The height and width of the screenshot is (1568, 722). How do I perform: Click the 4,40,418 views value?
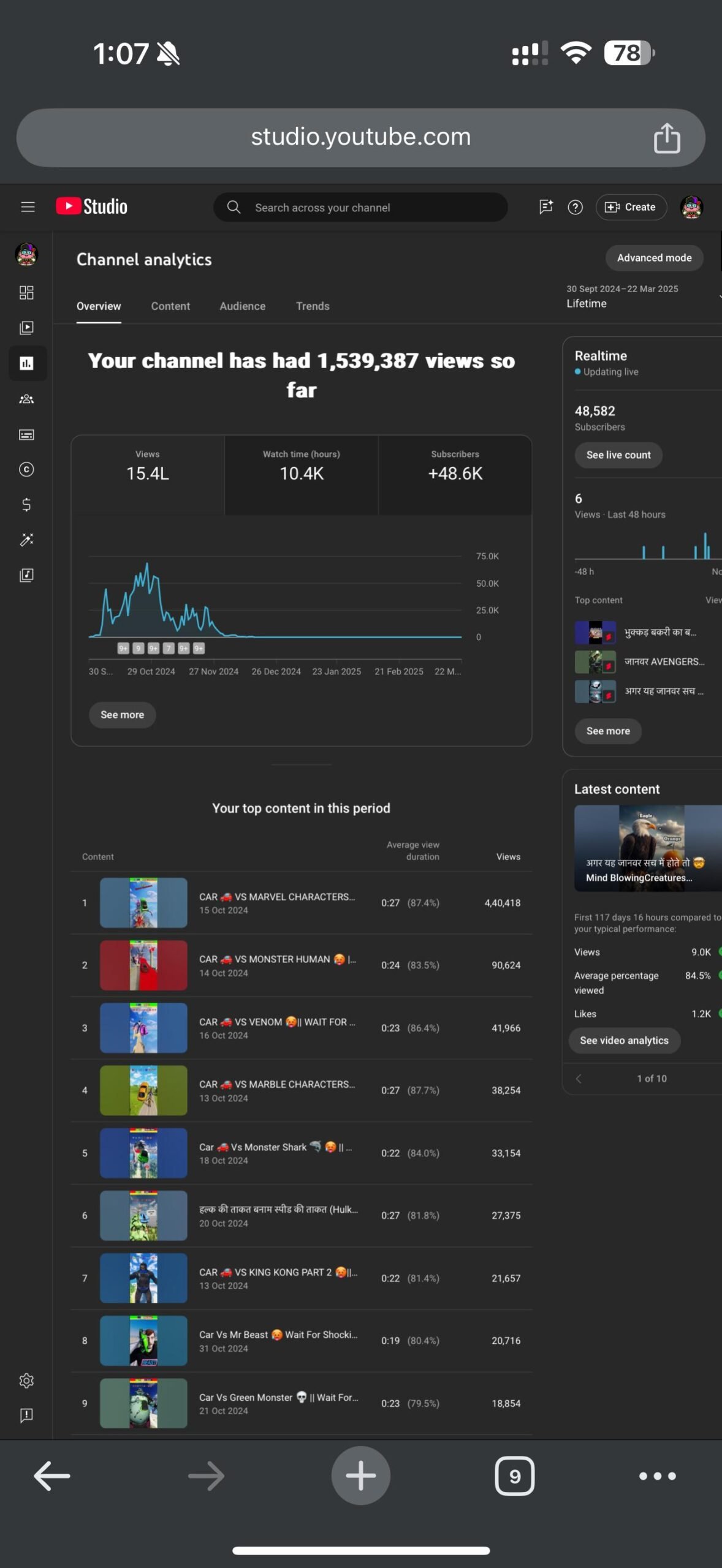tap(503, 903)
